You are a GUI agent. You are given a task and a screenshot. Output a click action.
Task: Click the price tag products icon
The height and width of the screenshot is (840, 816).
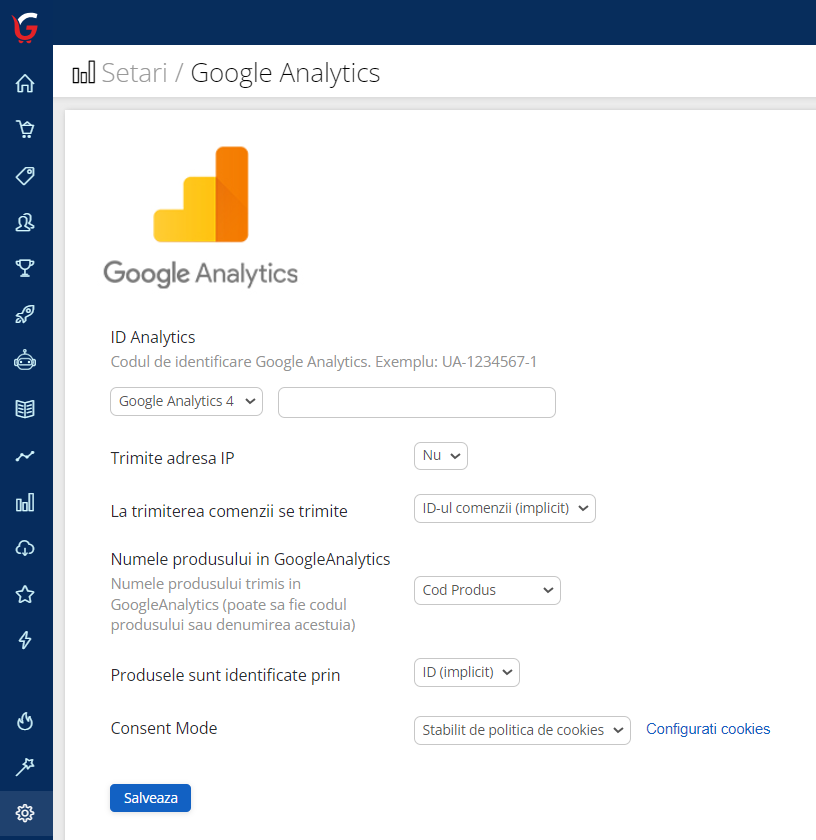25,177
